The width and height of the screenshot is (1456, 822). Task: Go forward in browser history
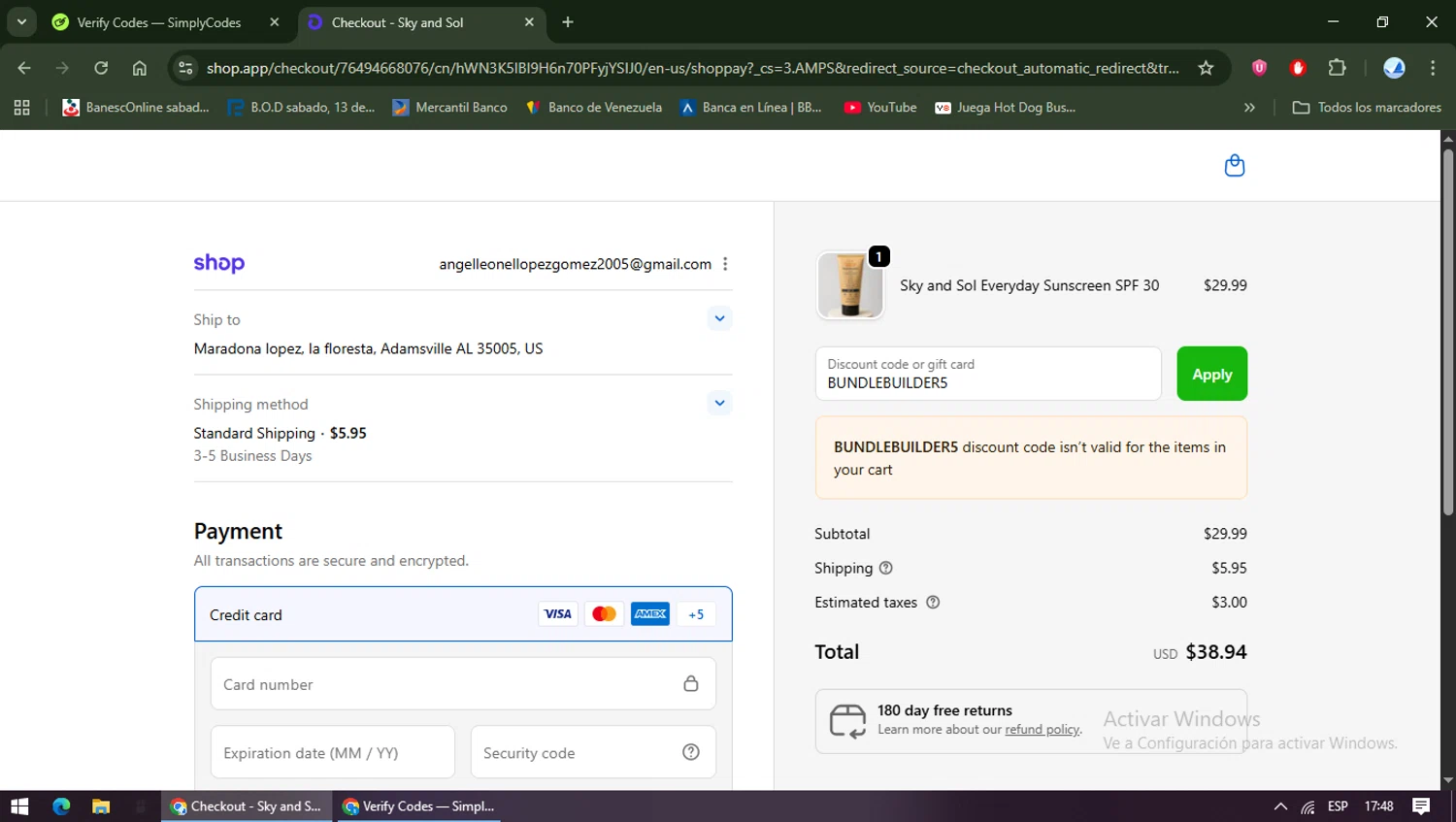click(x=62, y=68)
